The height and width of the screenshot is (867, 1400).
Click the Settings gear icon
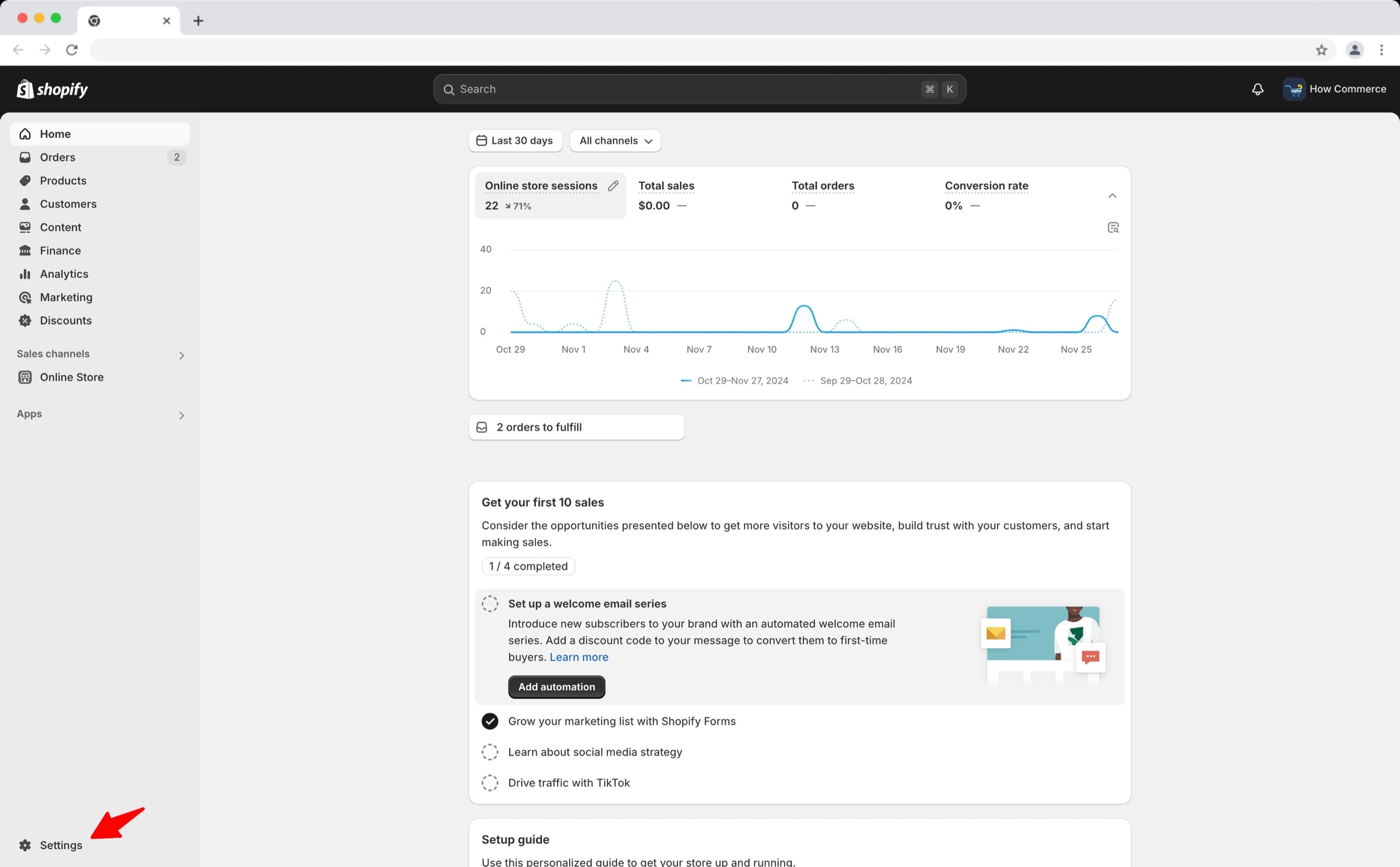click(x=25, y=845)
